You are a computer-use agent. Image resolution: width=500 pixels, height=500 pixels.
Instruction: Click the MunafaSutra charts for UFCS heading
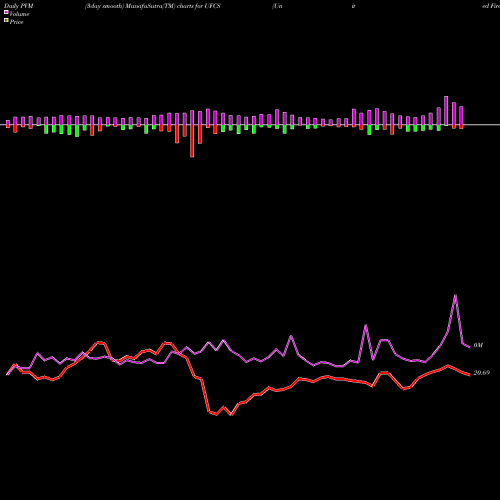(153, 6)
